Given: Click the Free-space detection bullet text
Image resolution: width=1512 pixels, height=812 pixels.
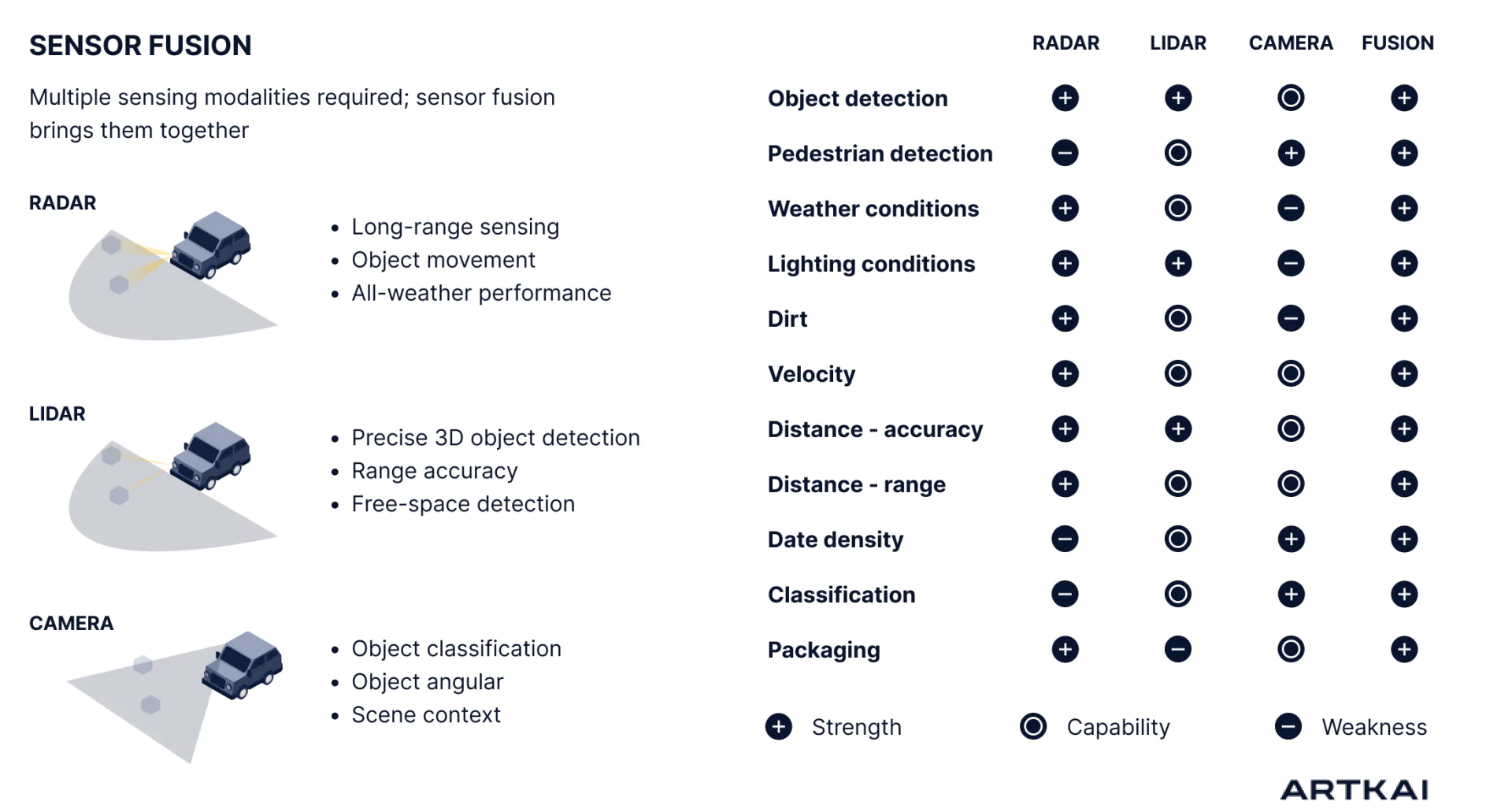Looking at the screenshot, I should point(463,504).
